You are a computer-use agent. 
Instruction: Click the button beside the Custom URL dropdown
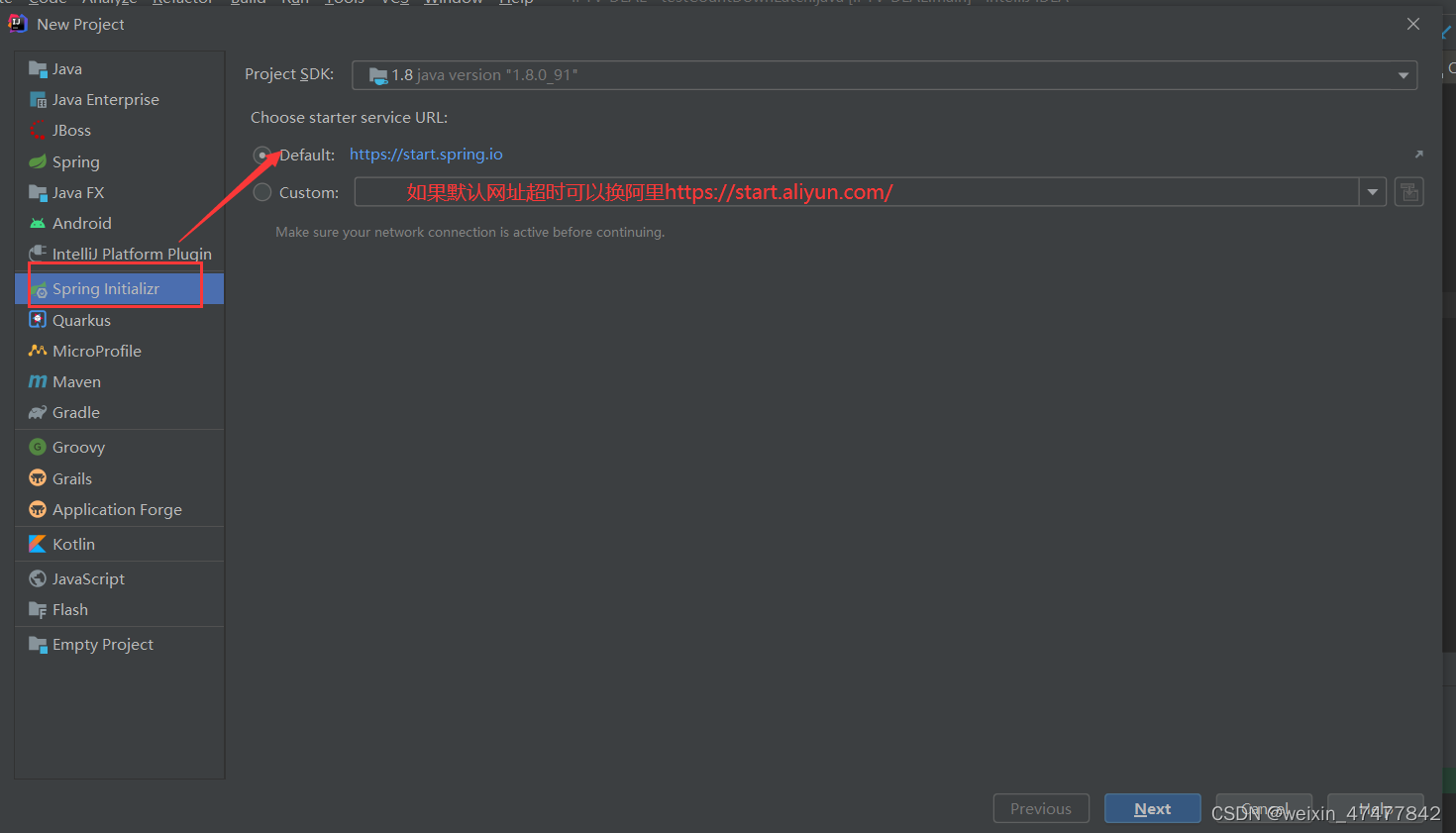click(x=1408, y=192)
